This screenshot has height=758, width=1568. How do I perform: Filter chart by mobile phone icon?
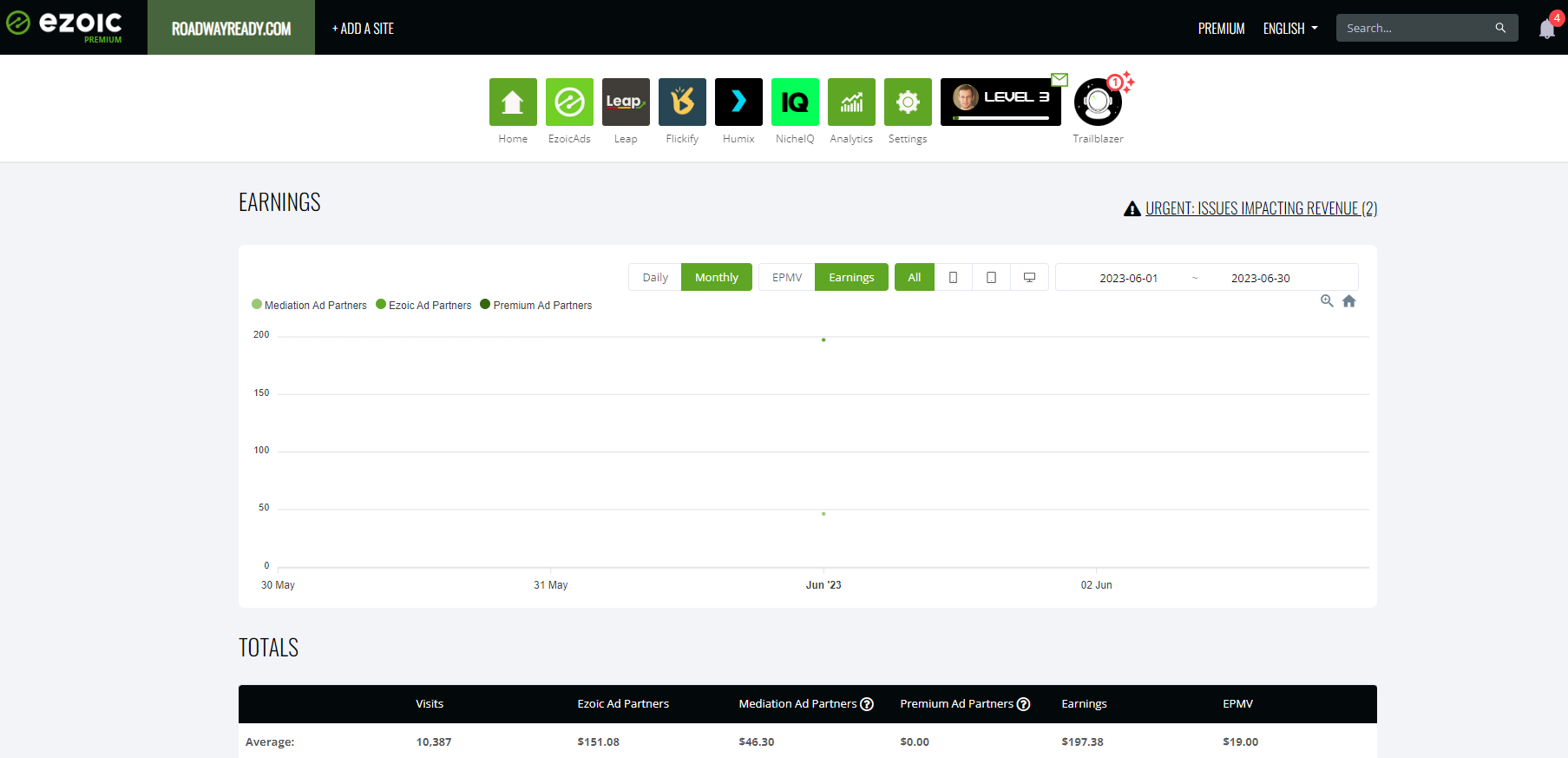[x=954, y=277]
